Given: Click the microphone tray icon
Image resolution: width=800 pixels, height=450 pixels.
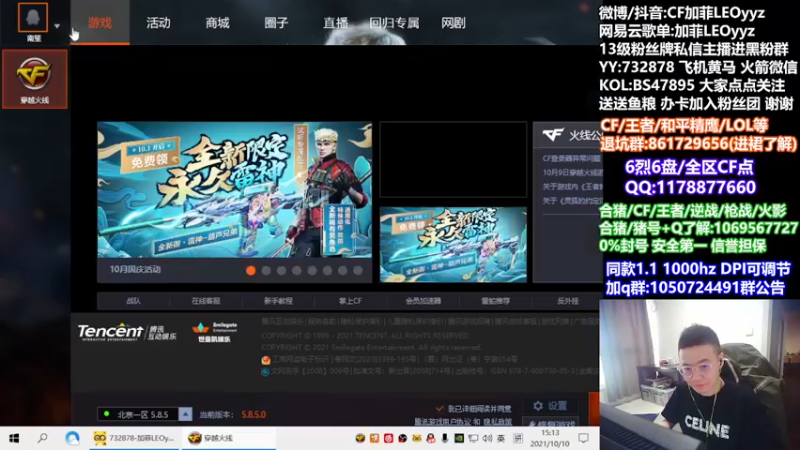Looking at the screenshot, I should point(445,438).
